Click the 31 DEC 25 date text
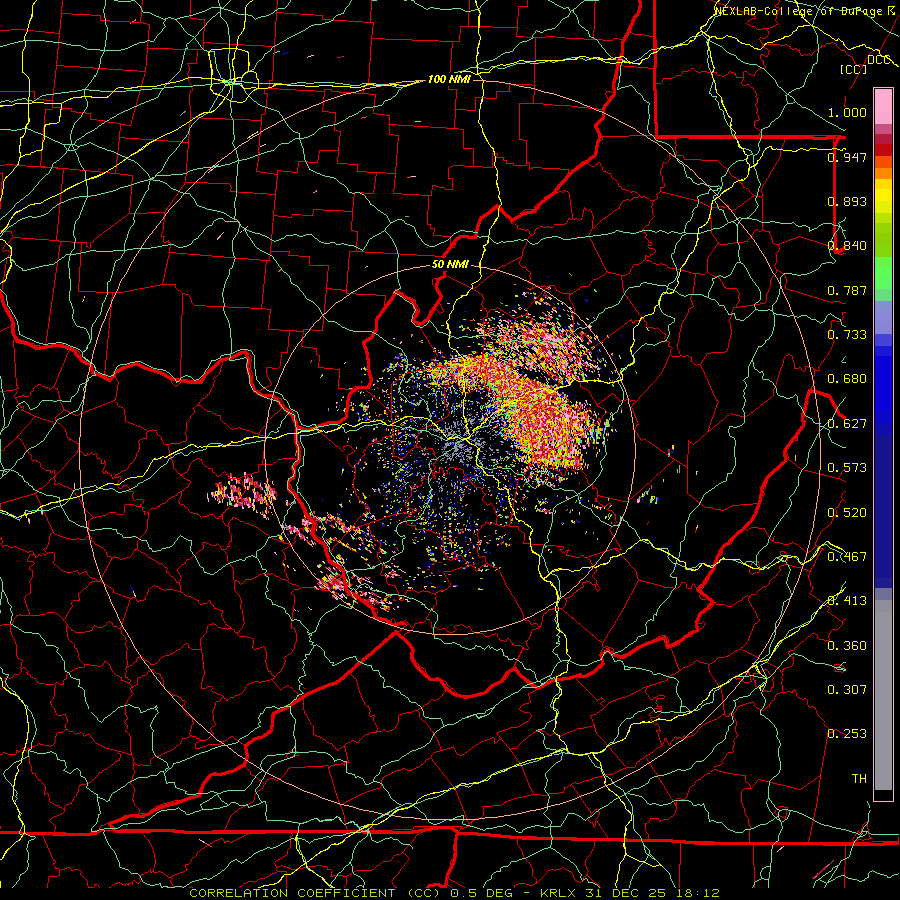 626,893
